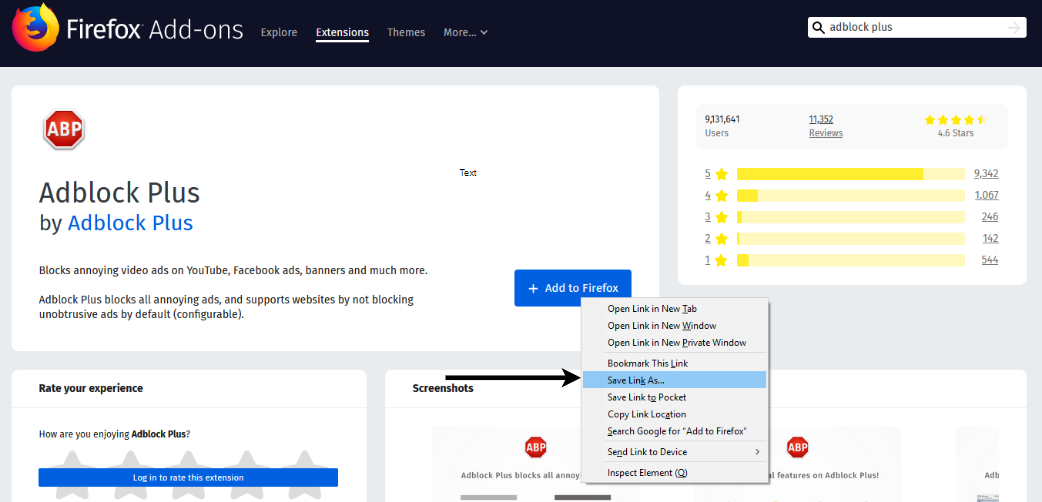
Task: Choose Inspect Element (Q)
Action: (674, 473)
